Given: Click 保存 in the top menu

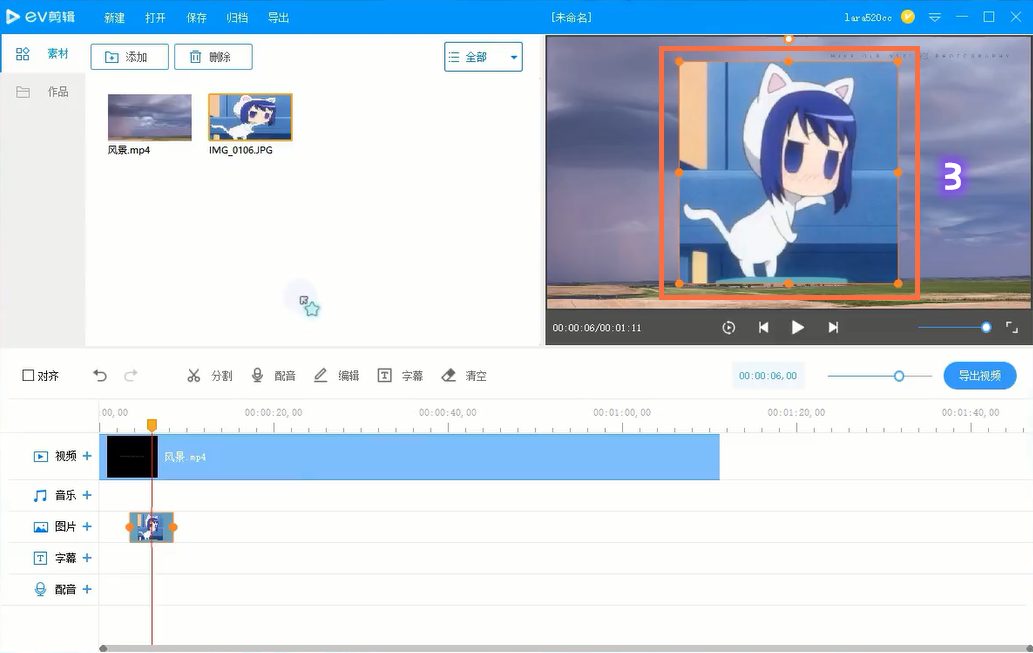Looking at the screenshot, I should [196, 18].
